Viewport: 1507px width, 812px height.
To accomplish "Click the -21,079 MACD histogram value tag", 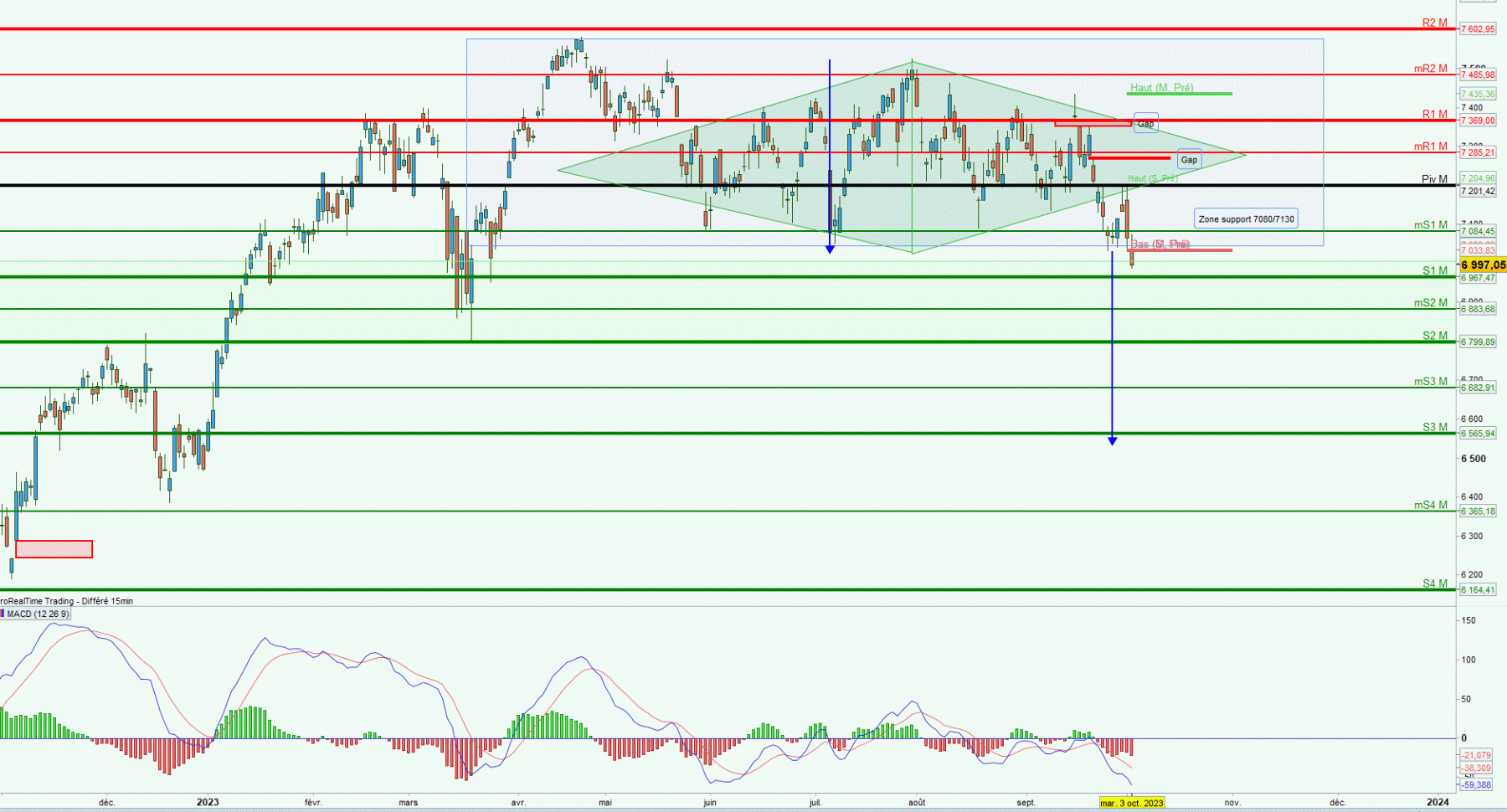I will [1476, 755].
